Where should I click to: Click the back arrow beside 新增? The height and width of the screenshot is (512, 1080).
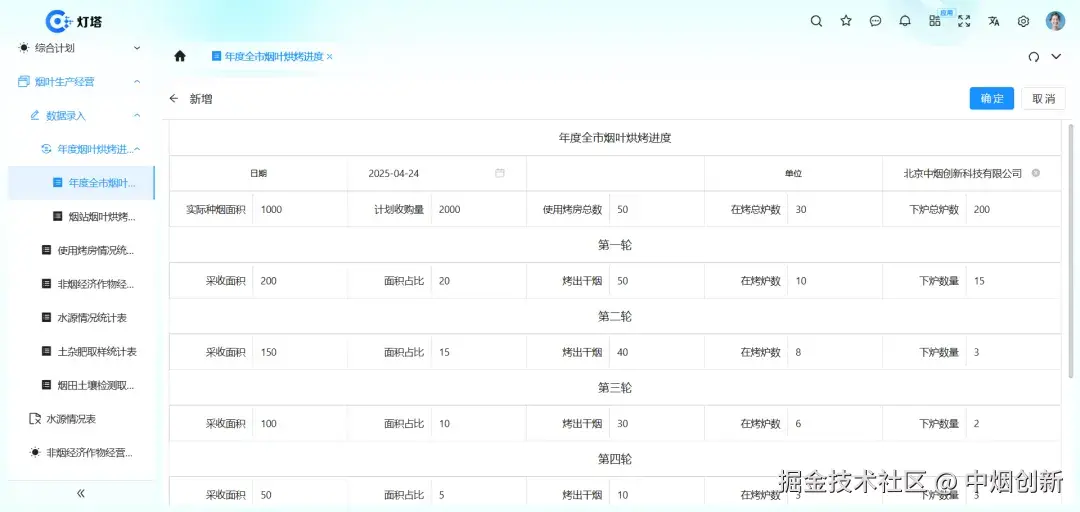[174, 99]
